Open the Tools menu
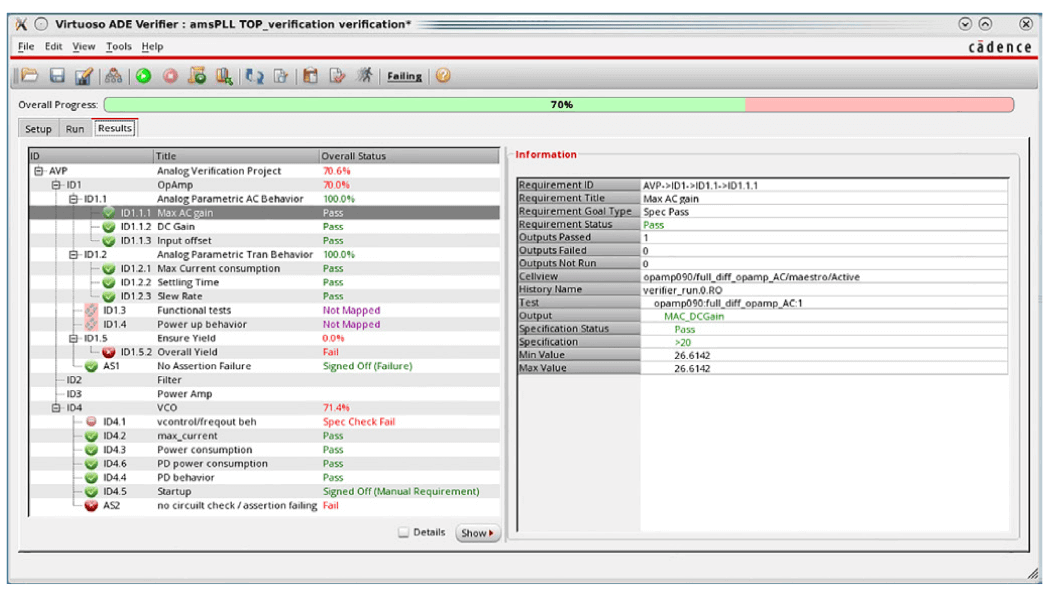Viewport: 1050px width, 595px height. tap(119, 46)
